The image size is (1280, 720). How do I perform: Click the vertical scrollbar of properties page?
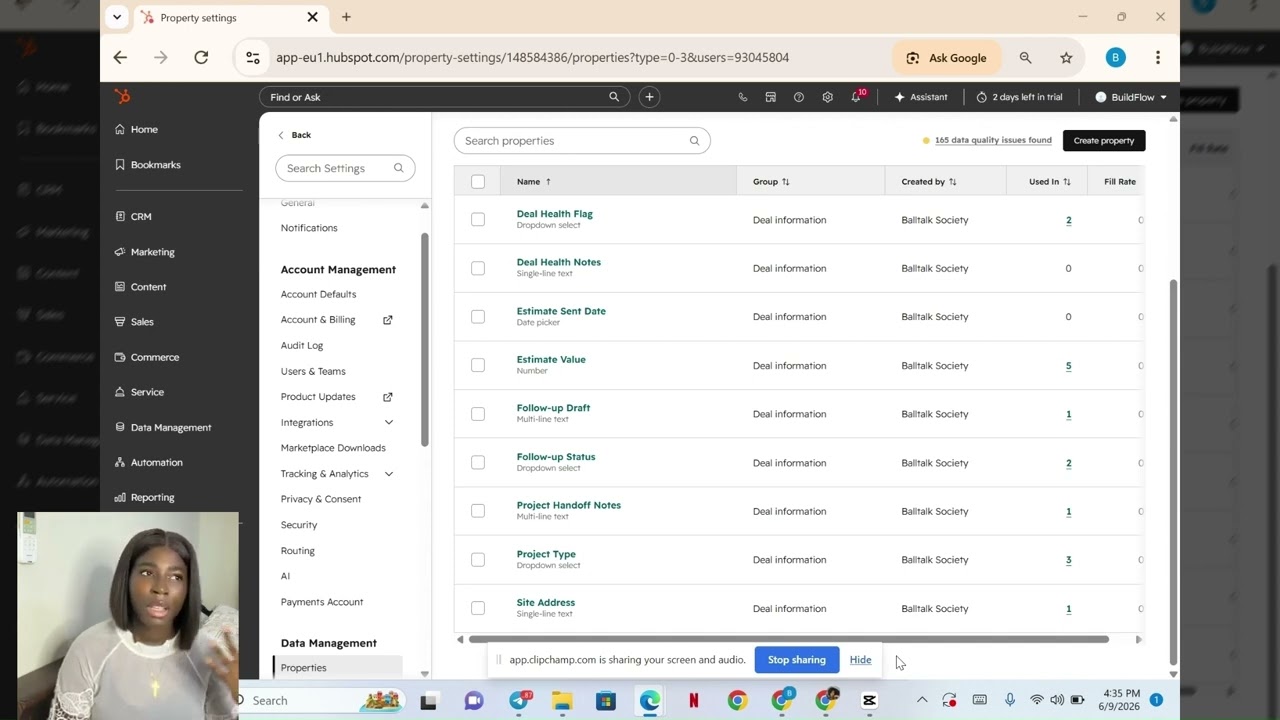1173,470
